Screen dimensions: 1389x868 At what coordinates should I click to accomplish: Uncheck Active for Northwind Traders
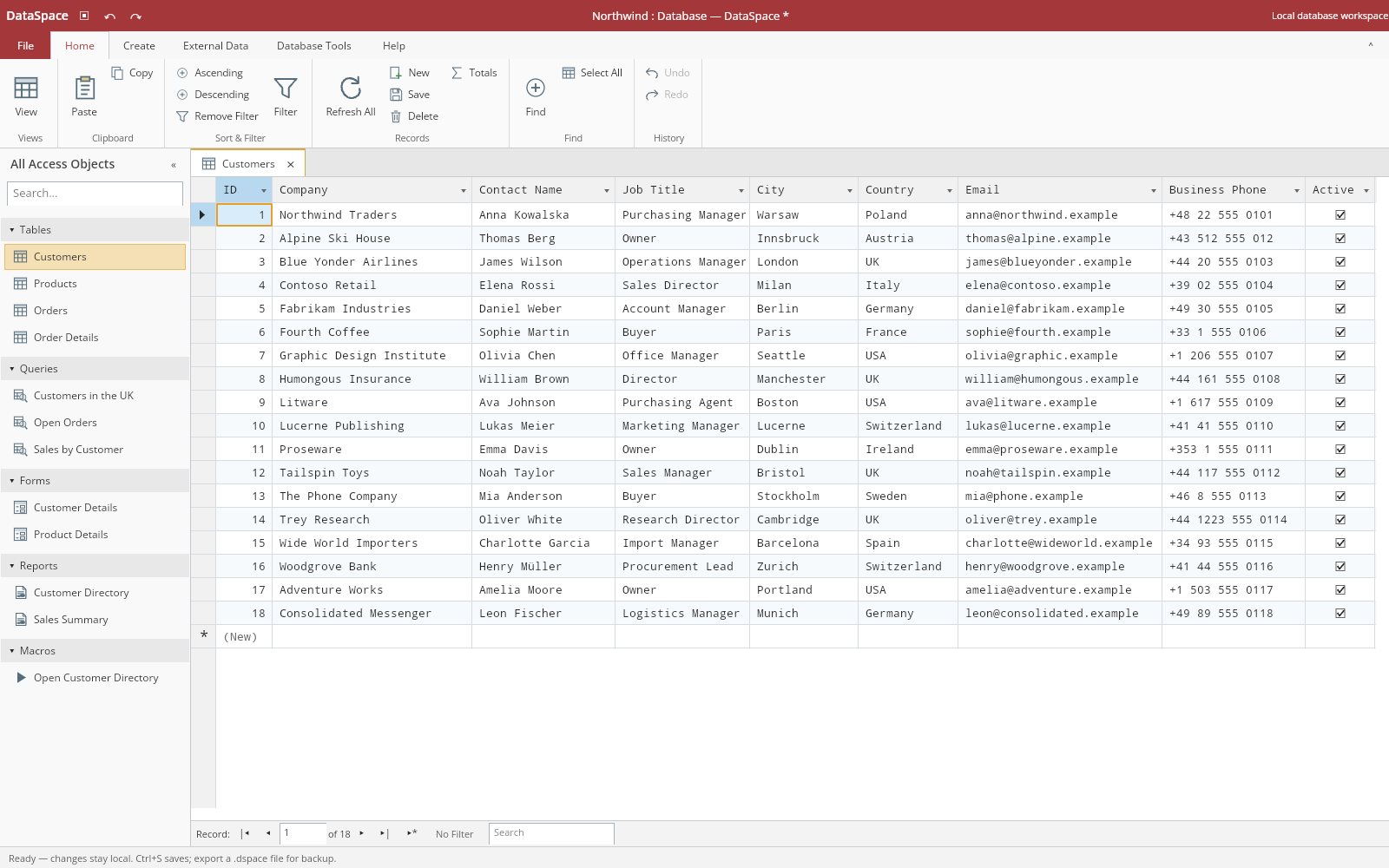coord(1340,214)
